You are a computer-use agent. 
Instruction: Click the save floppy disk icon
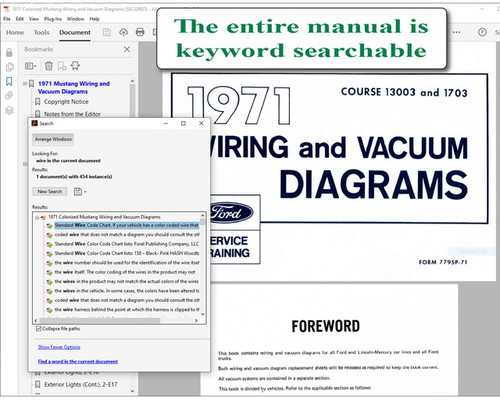pyautogui.click(x=107, y=32)
